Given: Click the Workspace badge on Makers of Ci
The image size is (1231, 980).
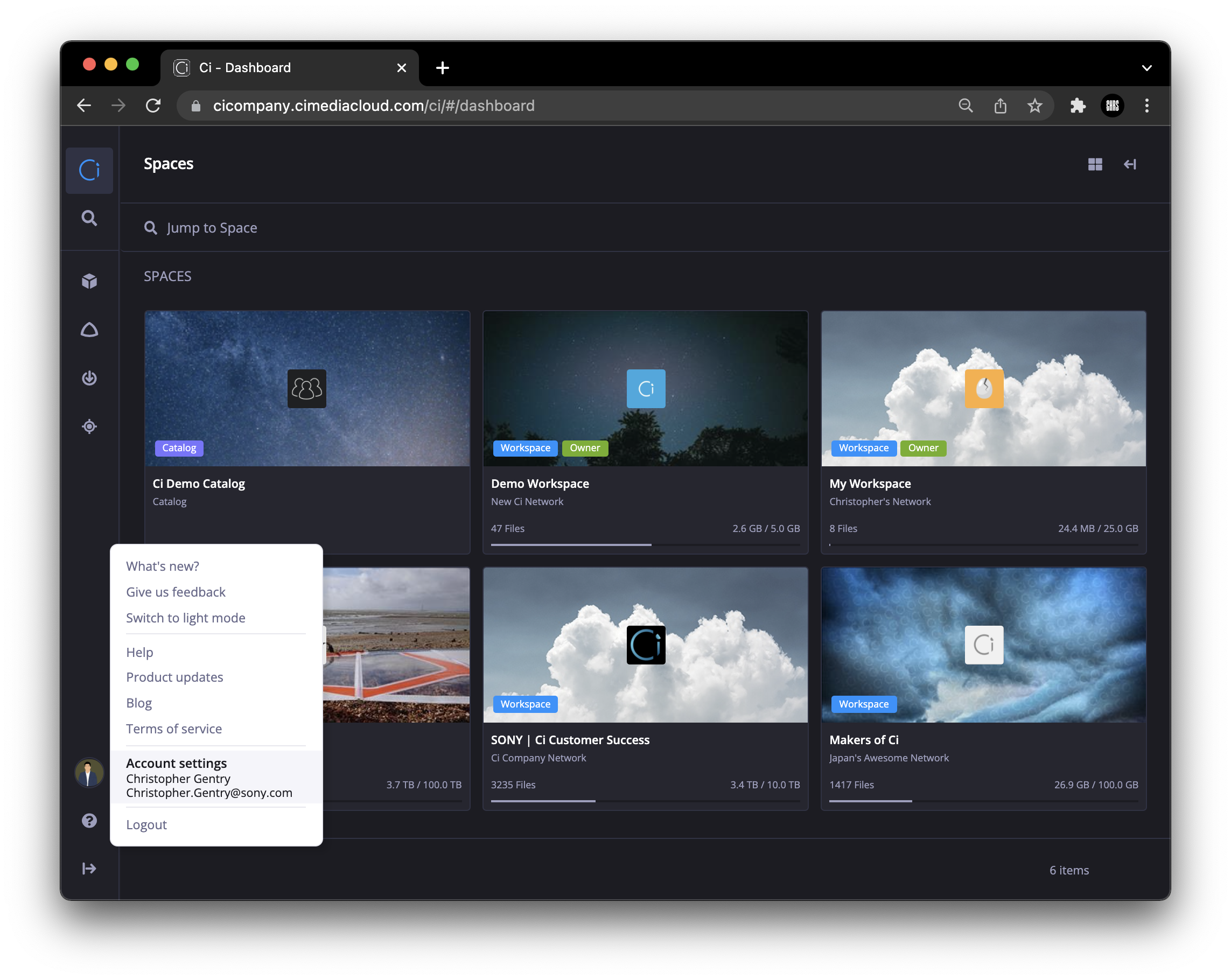Looking at the screenshot, I should [863, 704].
